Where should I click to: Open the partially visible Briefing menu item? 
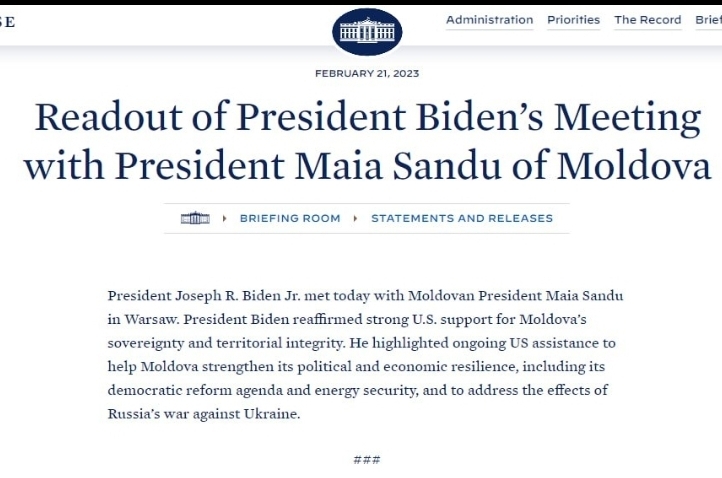(709, 20)
